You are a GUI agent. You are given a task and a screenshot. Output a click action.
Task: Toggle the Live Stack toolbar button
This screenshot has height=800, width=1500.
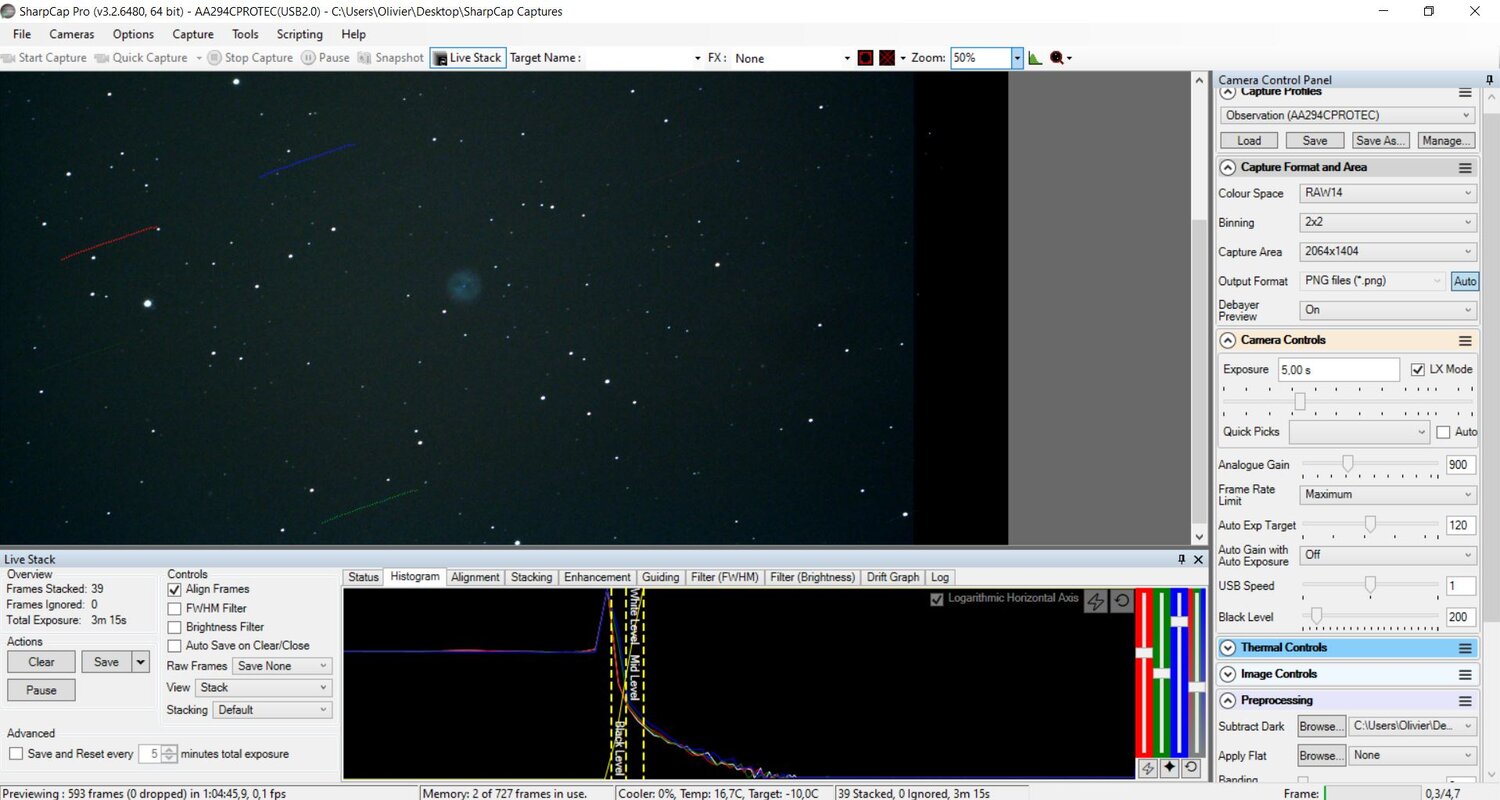[x=467, y=58]
